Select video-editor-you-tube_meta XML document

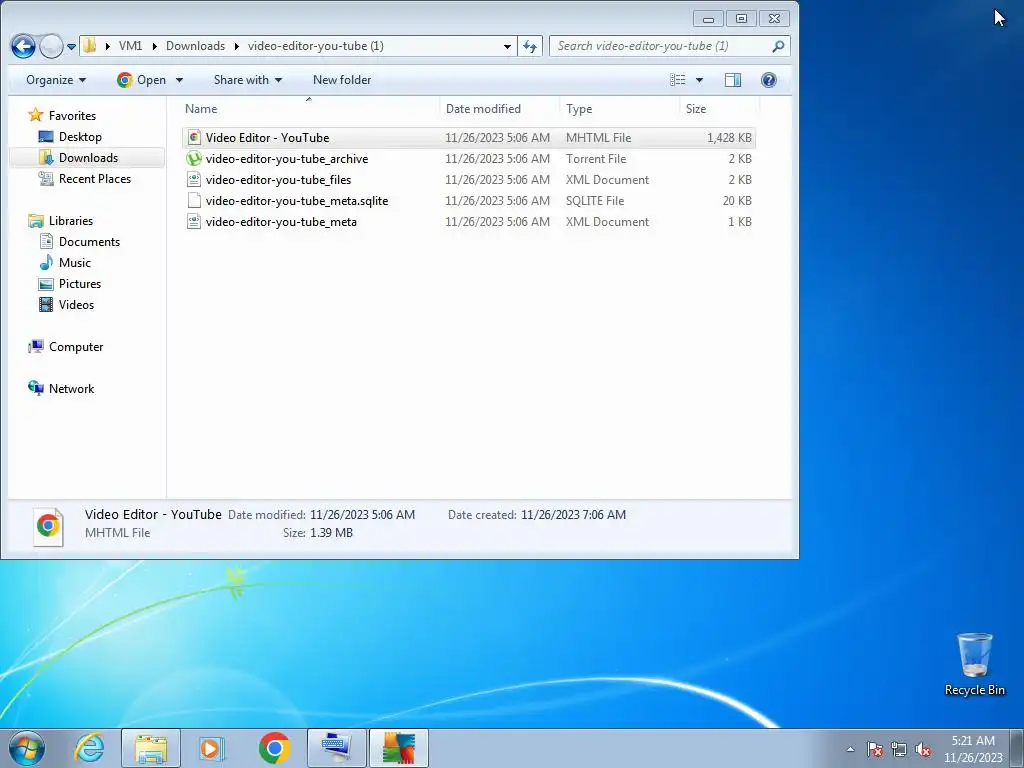coord(468,221)
